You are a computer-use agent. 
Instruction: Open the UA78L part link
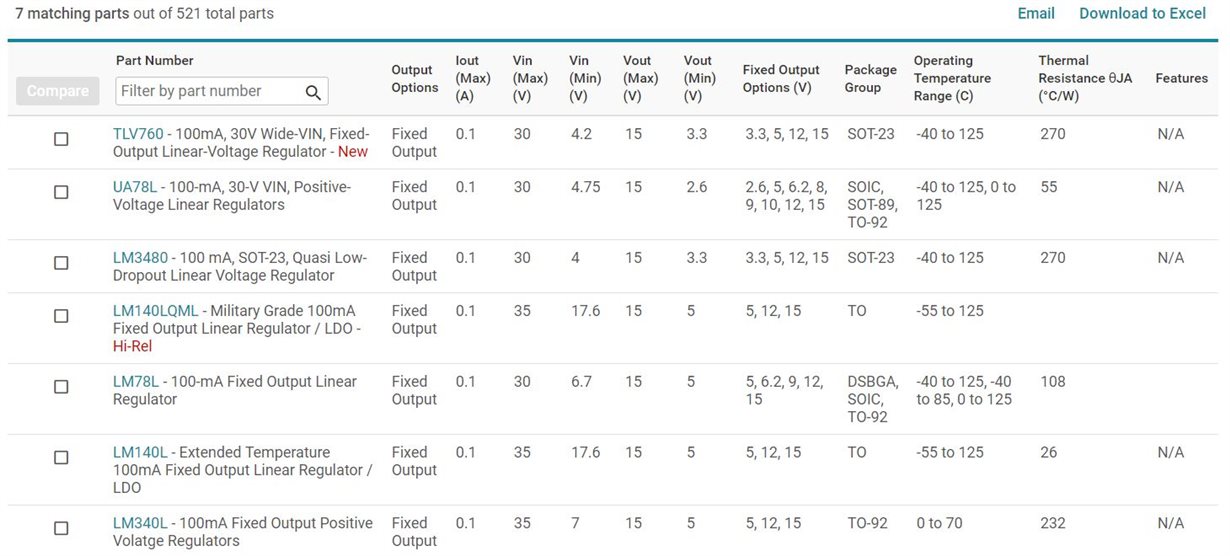pos(134,187)
